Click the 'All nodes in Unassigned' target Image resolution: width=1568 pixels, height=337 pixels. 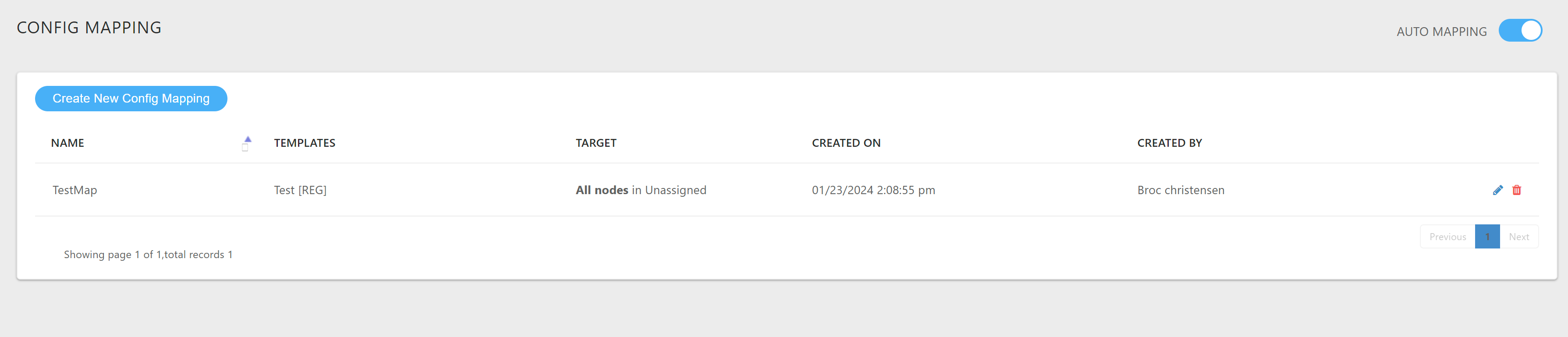pyautogui.click(x=640, y=190)
